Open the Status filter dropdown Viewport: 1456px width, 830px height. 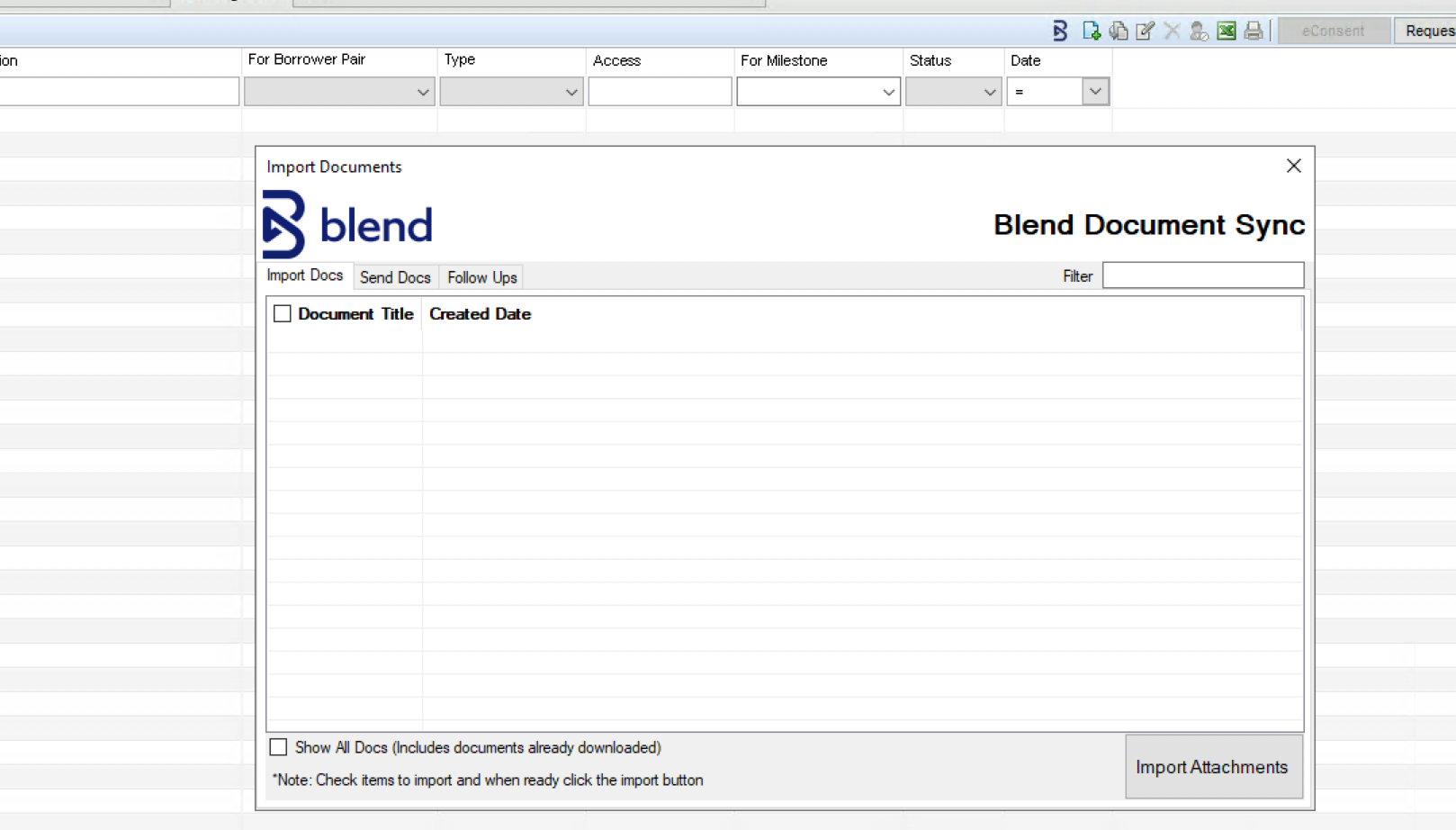click(x=953, y=92)
